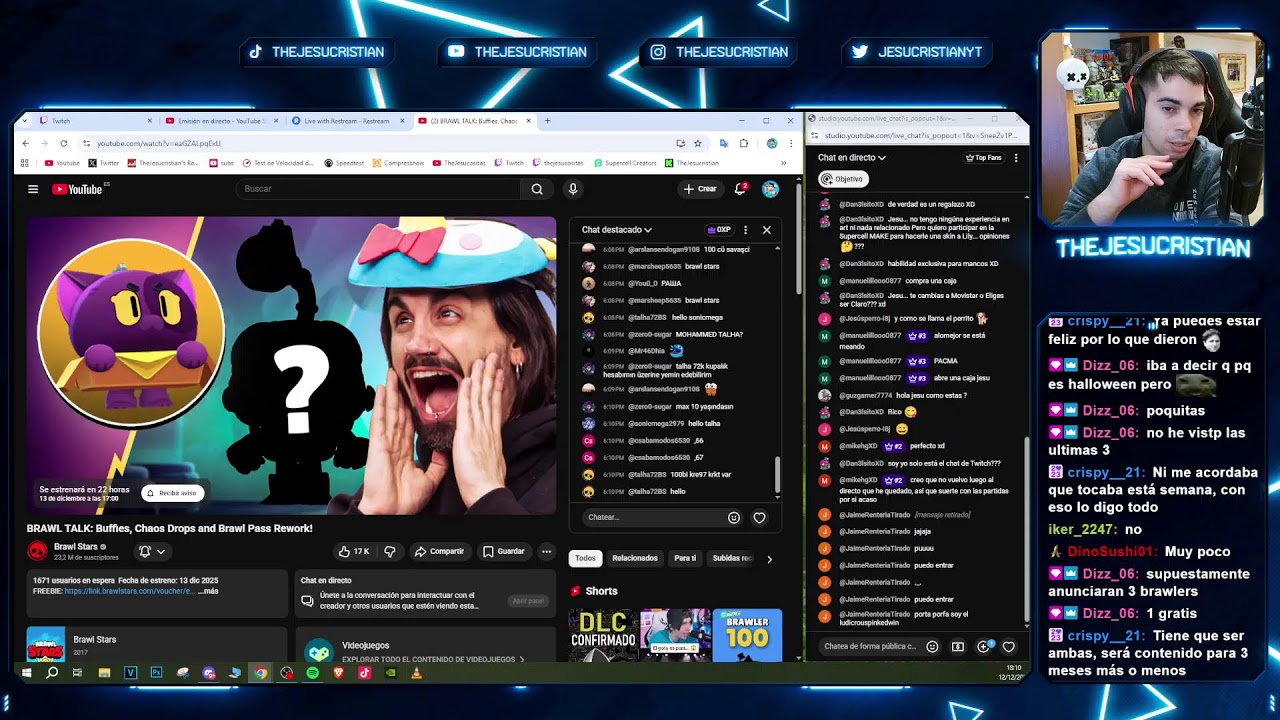The height and width of the screenshot is (720, 1280).
Task: Select the Para ti filter chip
Action: [685, 558]
